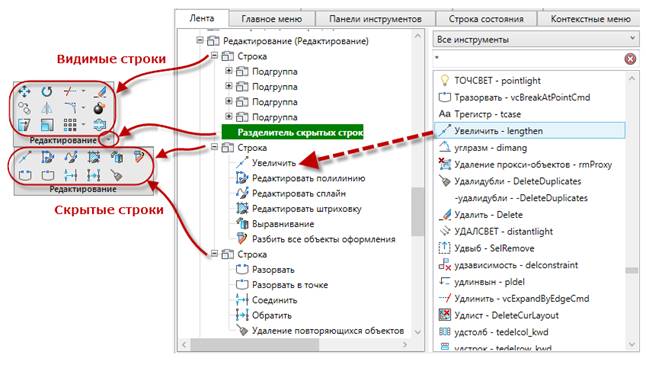Collapse the Строка node above Увеличить
This screenshot has height=365, width=646.
[214, 147]
